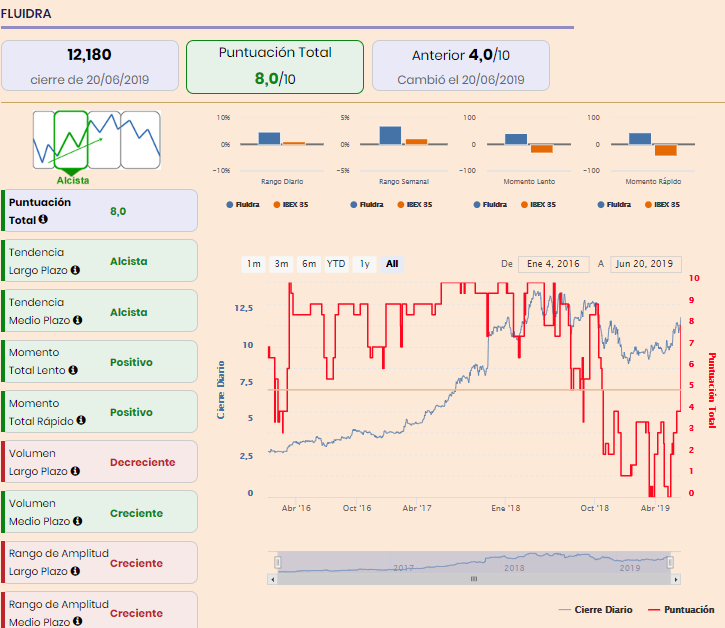Click the end date field Jun 20, 2019
The width and height of the screenshot is (725, 628).
click(x=645, y=264)
